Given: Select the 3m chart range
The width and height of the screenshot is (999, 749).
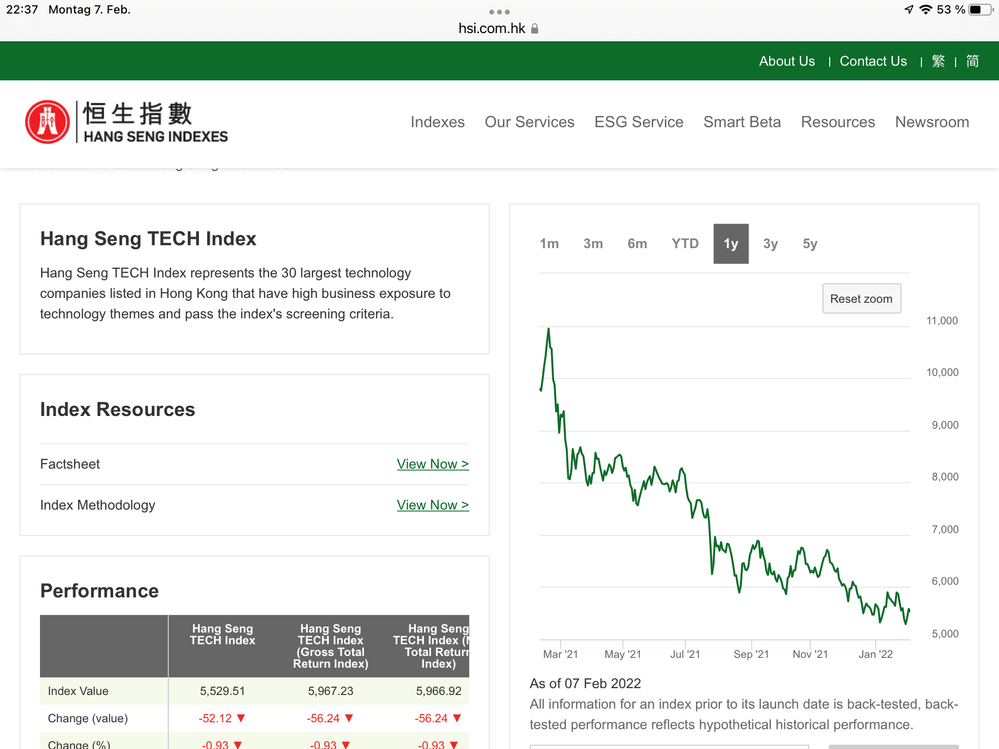Looking at the screenshot, I should pos(593,243).
